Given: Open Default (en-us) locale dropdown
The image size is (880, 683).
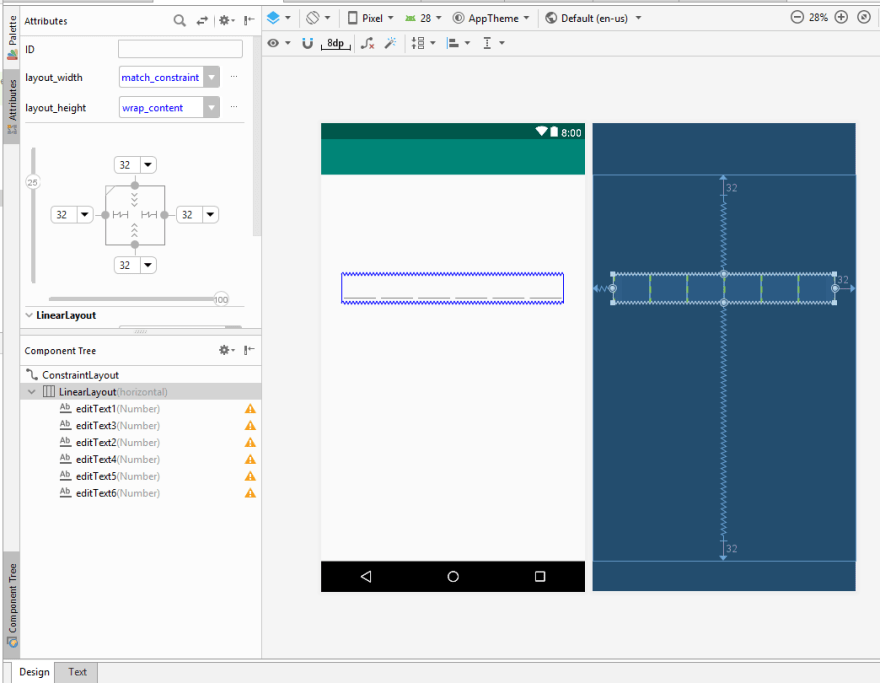Looking at the screenshot, I should (593, 18).
